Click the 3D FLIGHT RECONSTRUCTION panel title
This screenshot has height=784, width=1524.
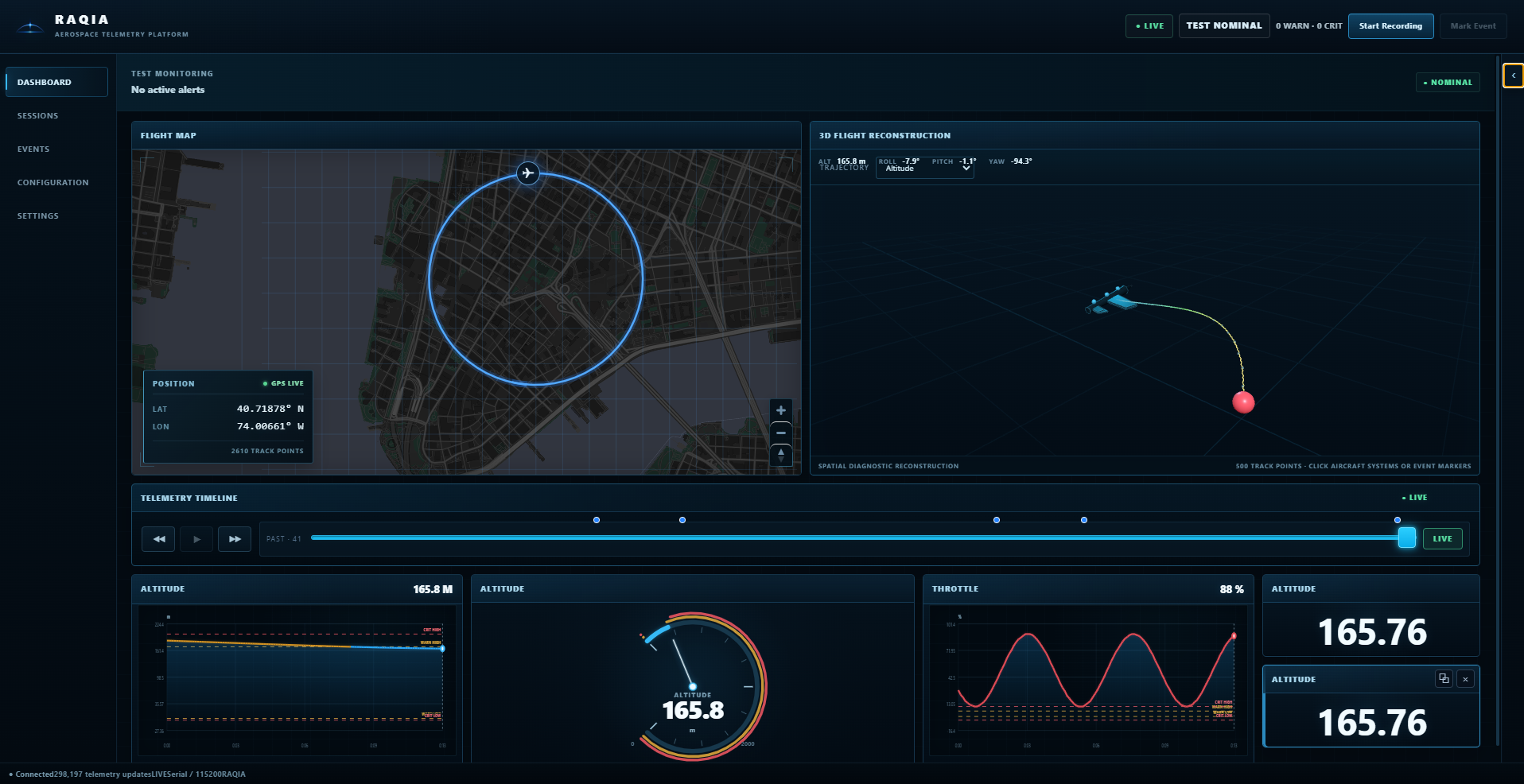(x=884, y=135)
